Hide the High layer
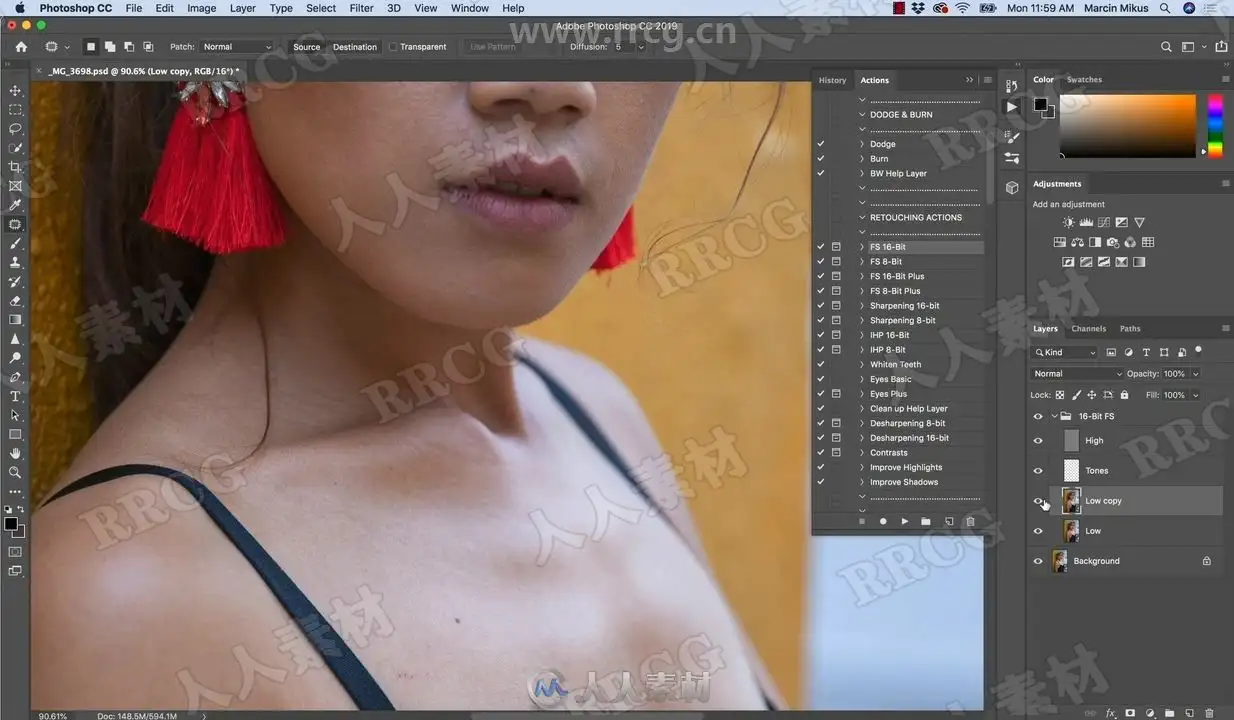 (x=1038, y=441)
